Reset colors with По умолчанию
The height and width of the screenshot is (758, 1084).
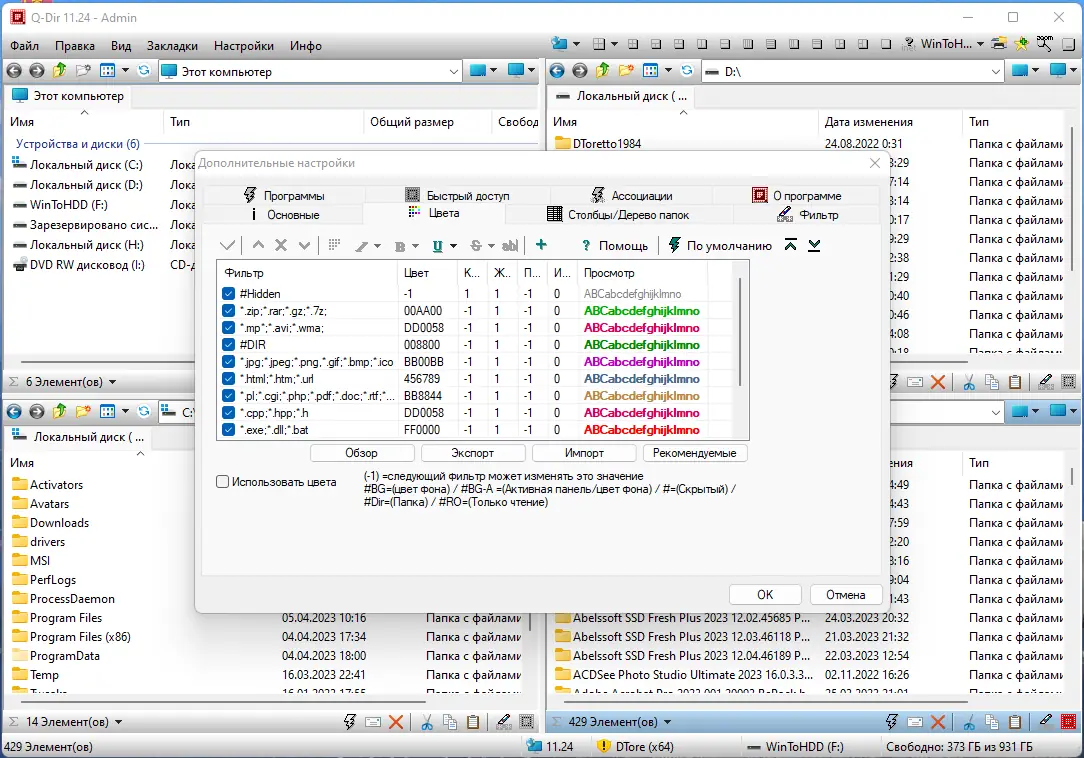coord(720,246)
